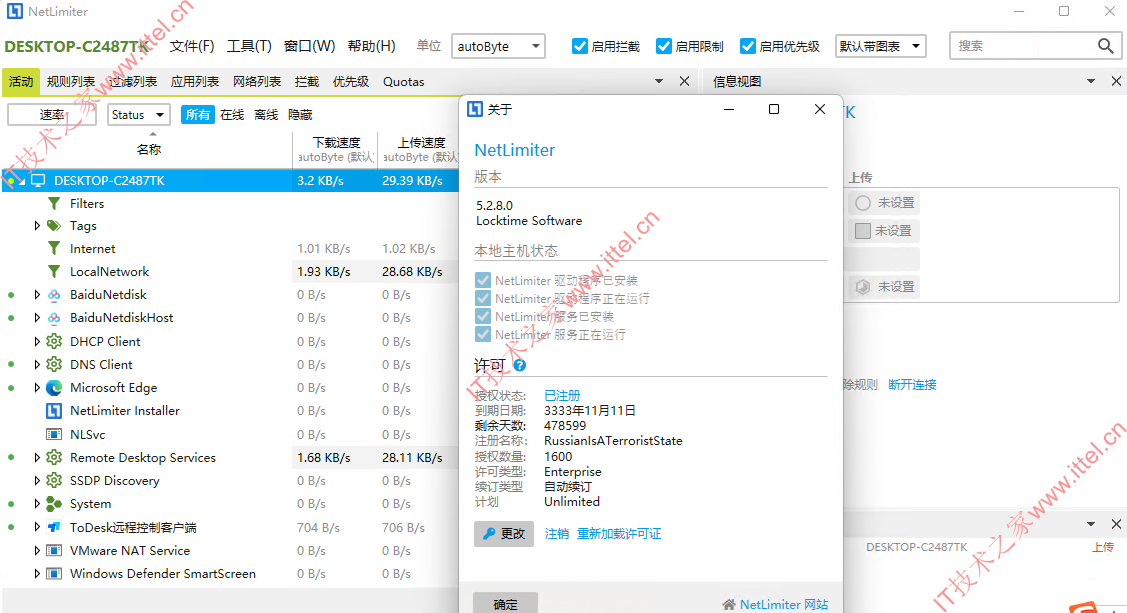Screen dimensions: 1127x613
Task: Toggle the 启用限制 checkbox
Action: [x=662, y=45]
